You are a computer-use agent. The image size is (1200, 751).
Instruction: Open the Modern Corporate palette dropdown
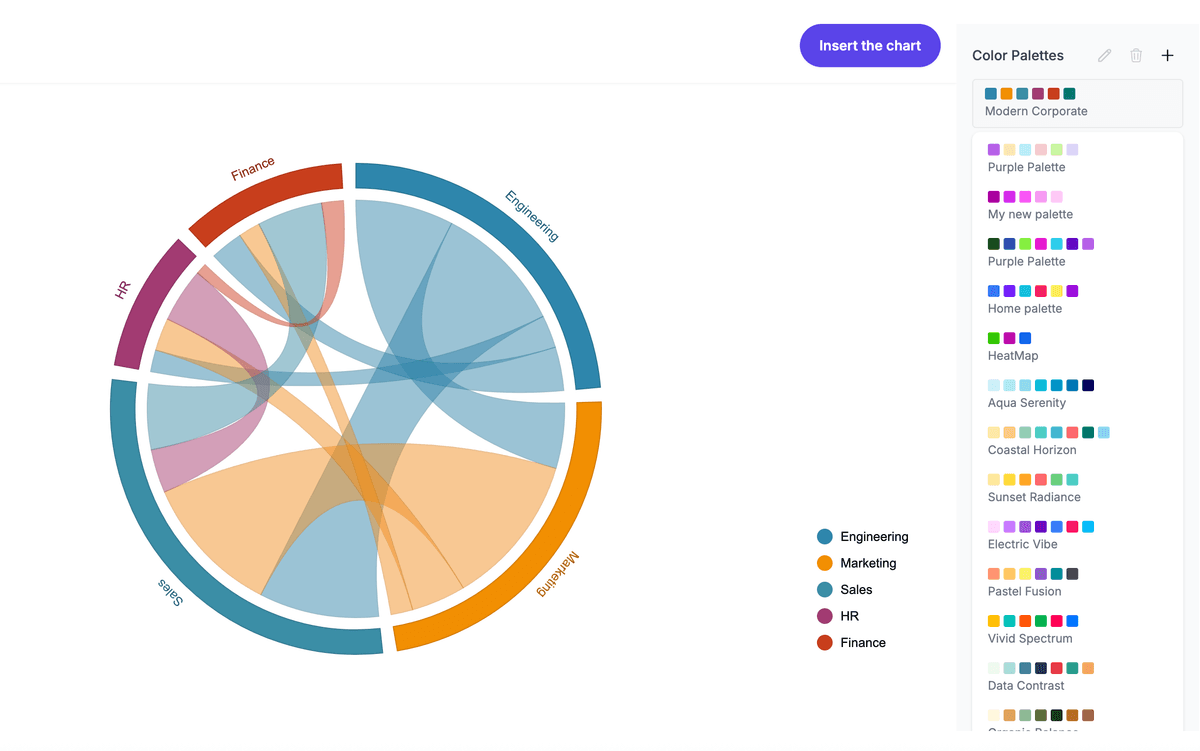coord(1077,103)
